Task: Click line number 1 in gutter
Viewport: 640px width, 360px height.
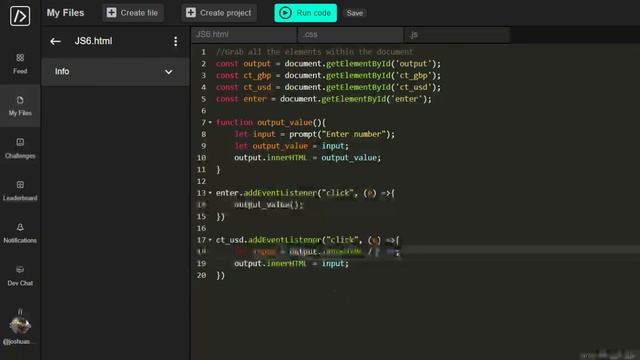Action: pos(203,52)
